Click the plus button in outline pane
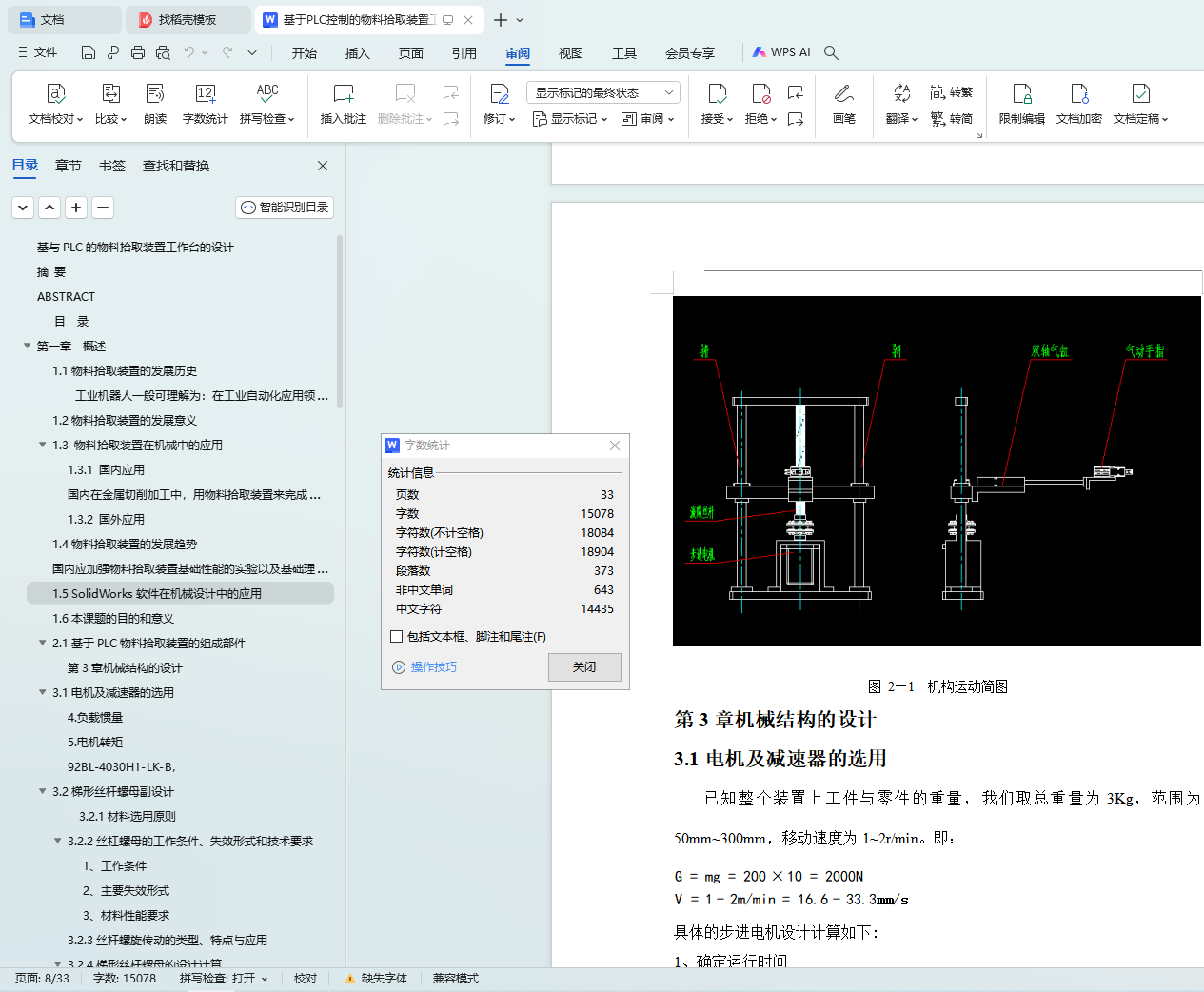The width and height of the screenshot is (1204, 992). [76, 207]
